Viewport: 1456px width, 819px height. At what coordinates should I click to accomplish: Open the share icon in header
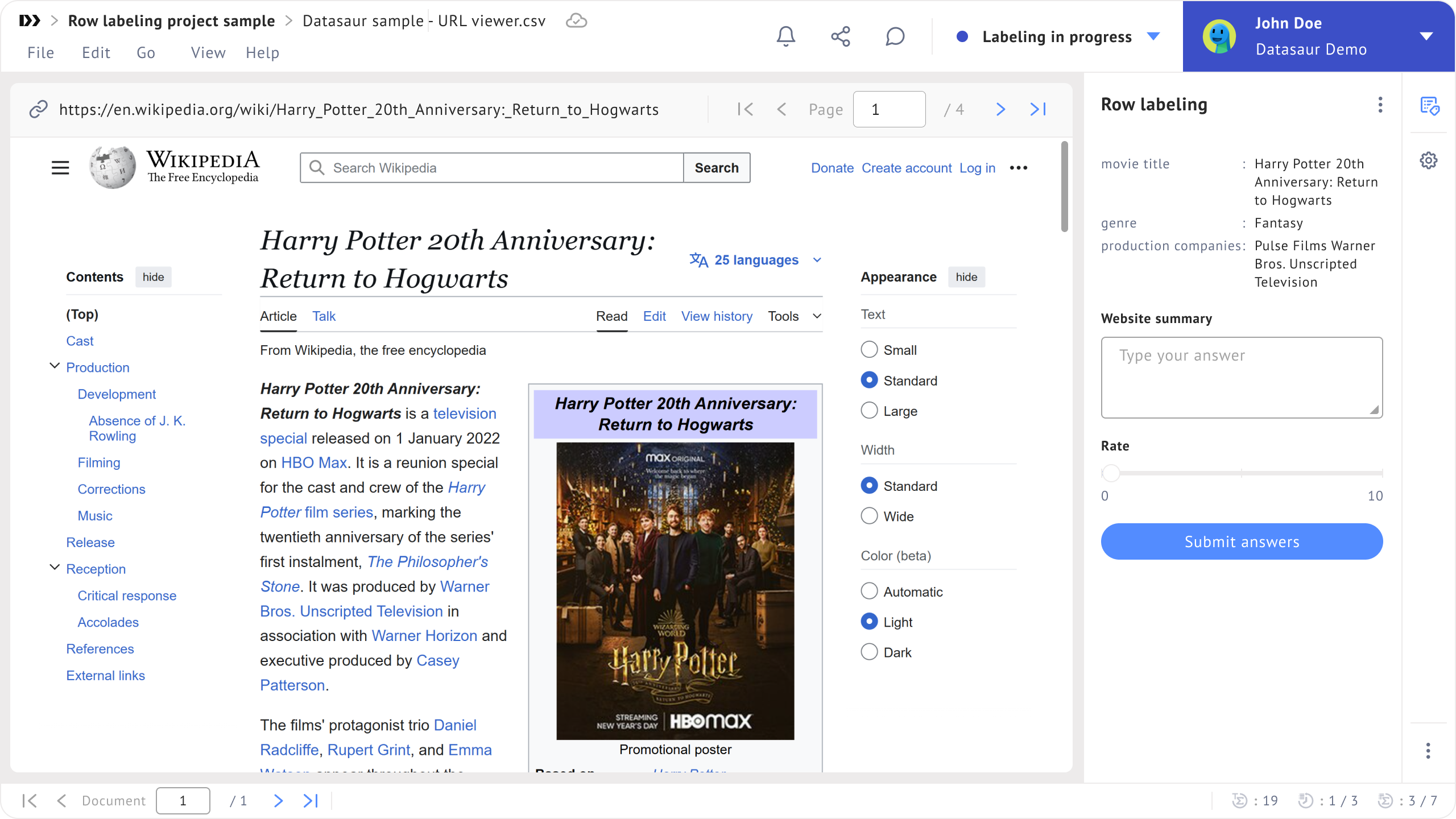[840, 36]
